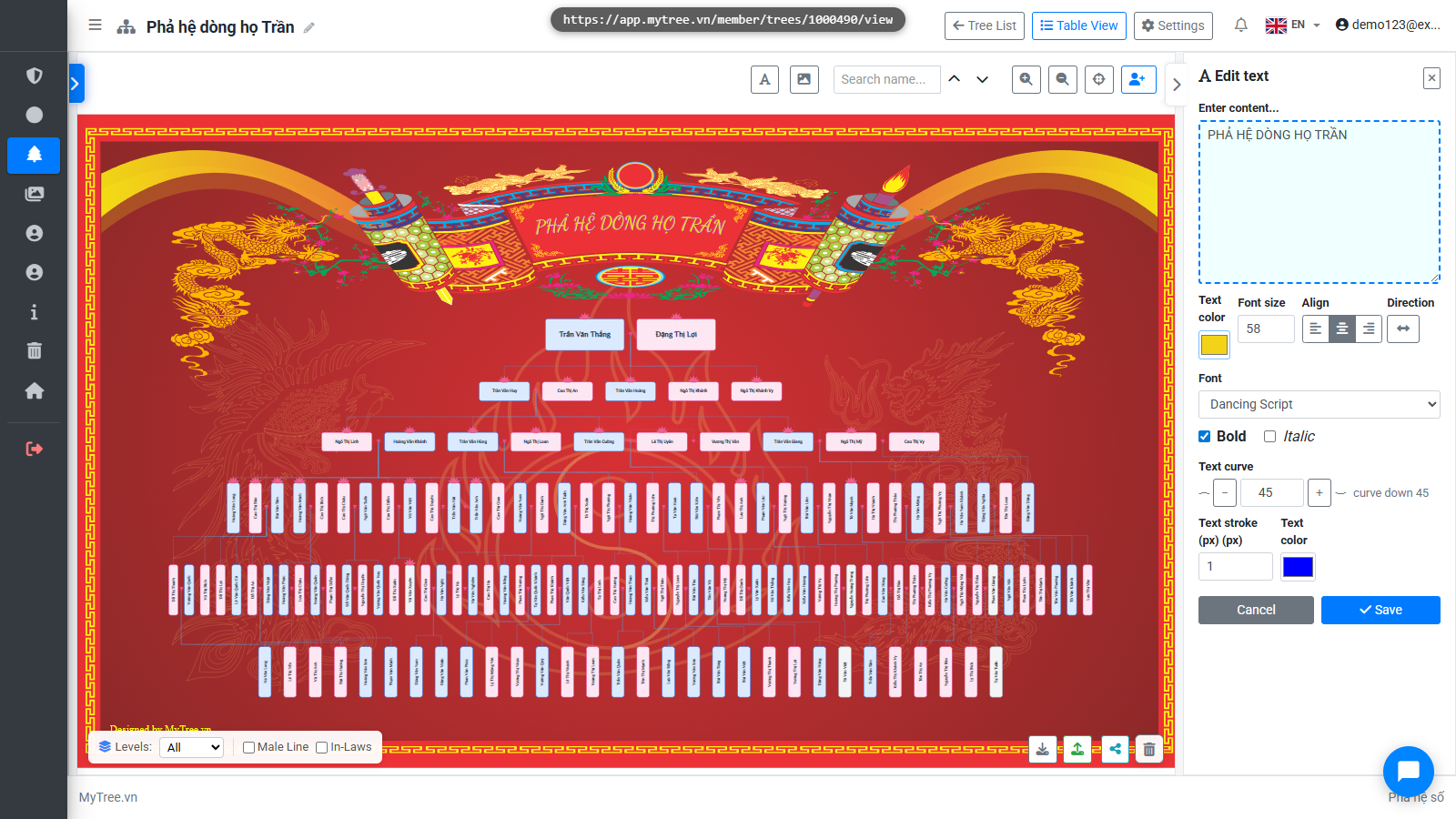Jump to previous search result arrow
The width and height of the screenshot is (1456, 819).
[x=954, y=79]
